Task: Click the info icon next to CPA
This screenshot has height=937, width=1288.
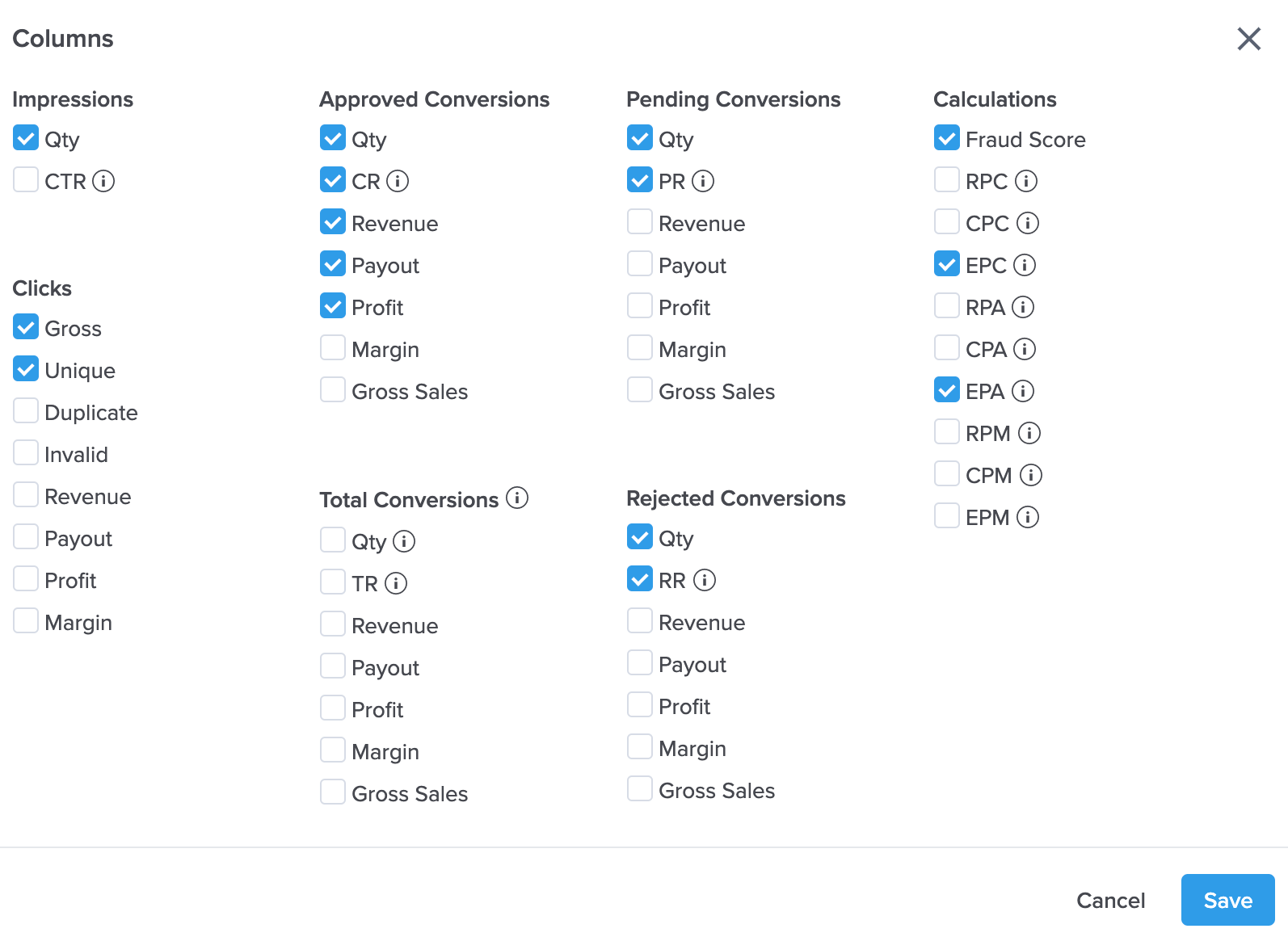Action: coord(1025,349)
